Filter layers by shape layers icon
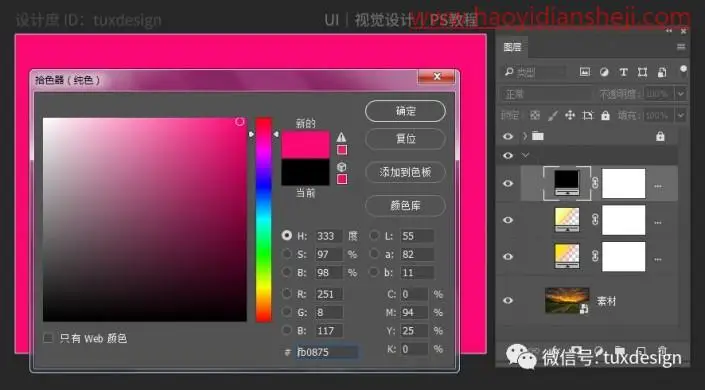 pyautogui.click(x=642, y=72)
